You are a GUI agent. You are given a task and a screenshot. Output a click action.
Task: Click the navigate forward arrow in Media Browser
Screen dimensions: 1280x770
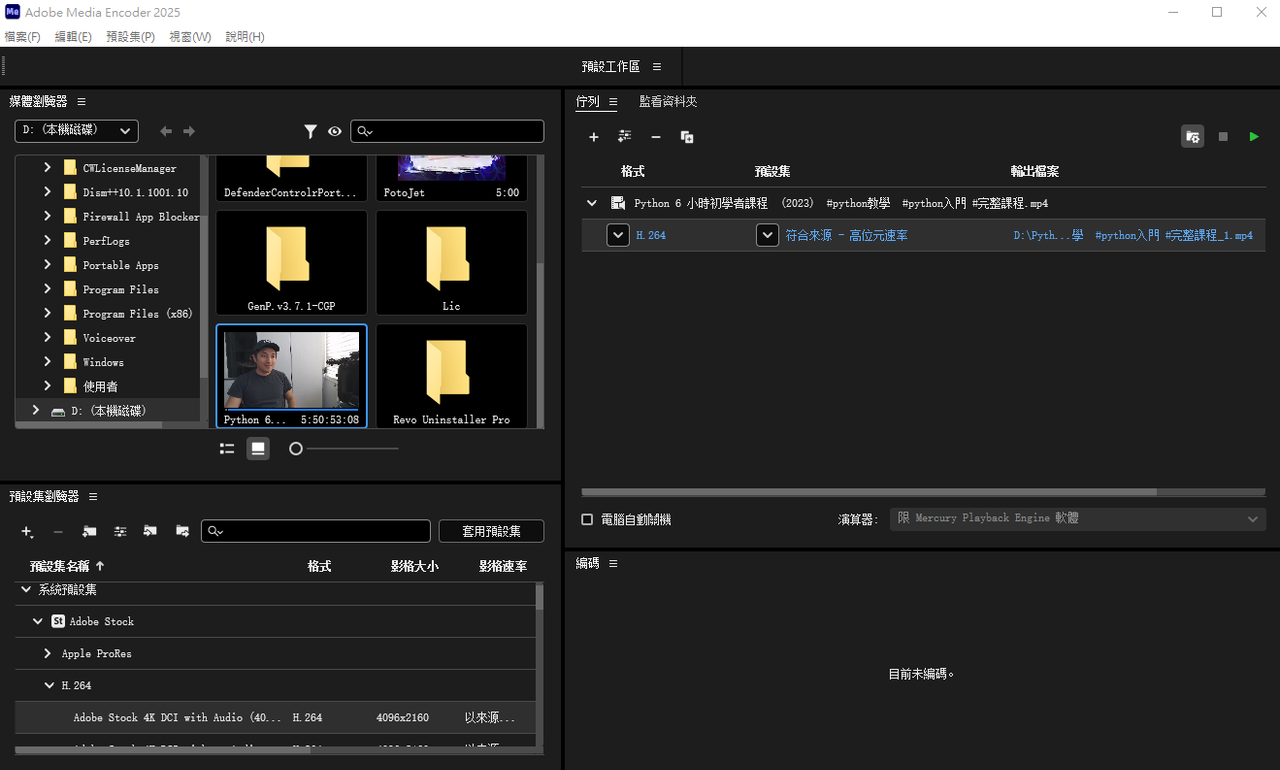pos(189,131)
